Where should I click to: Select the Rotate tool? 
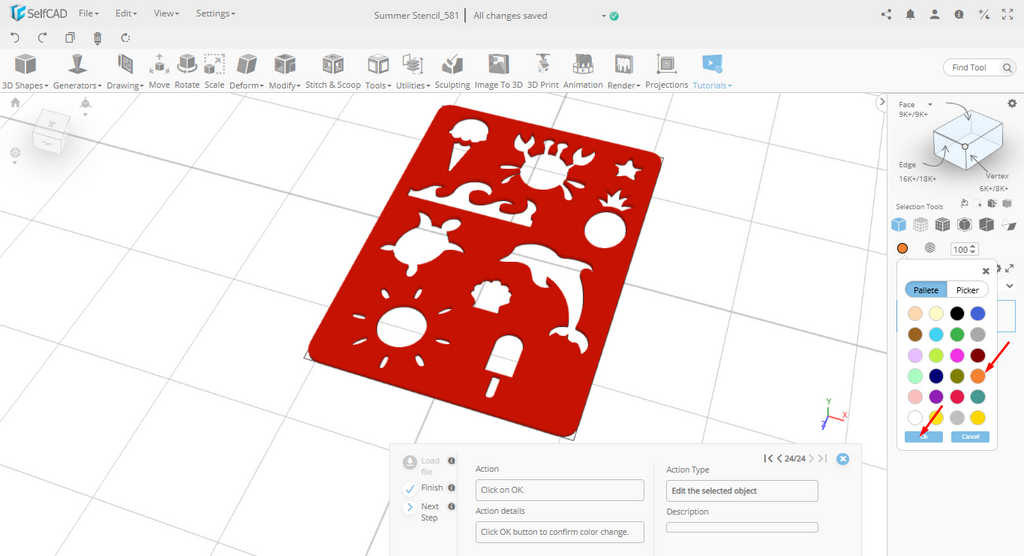(x=187, y=71)
